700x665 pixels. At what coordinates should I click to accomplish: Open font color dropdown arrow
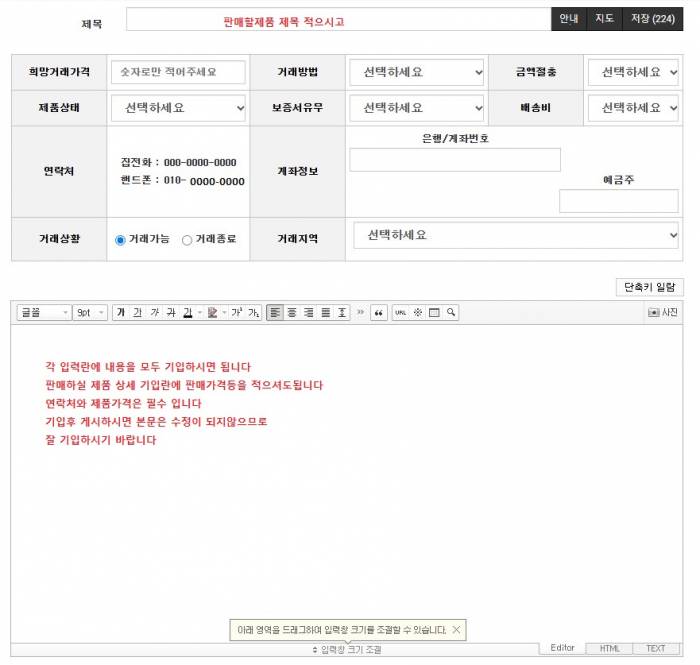tap(200, 312)
